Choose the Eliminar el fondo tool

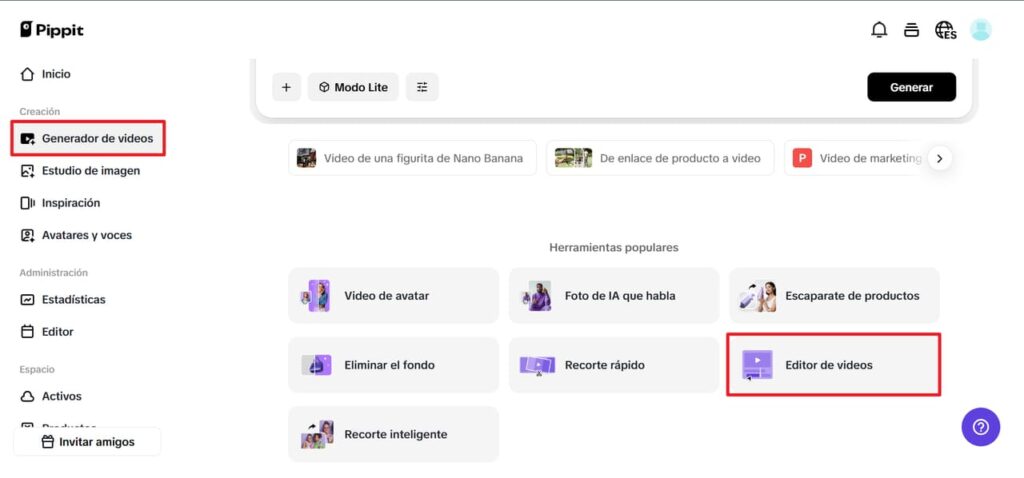click(x=393, y=365)
